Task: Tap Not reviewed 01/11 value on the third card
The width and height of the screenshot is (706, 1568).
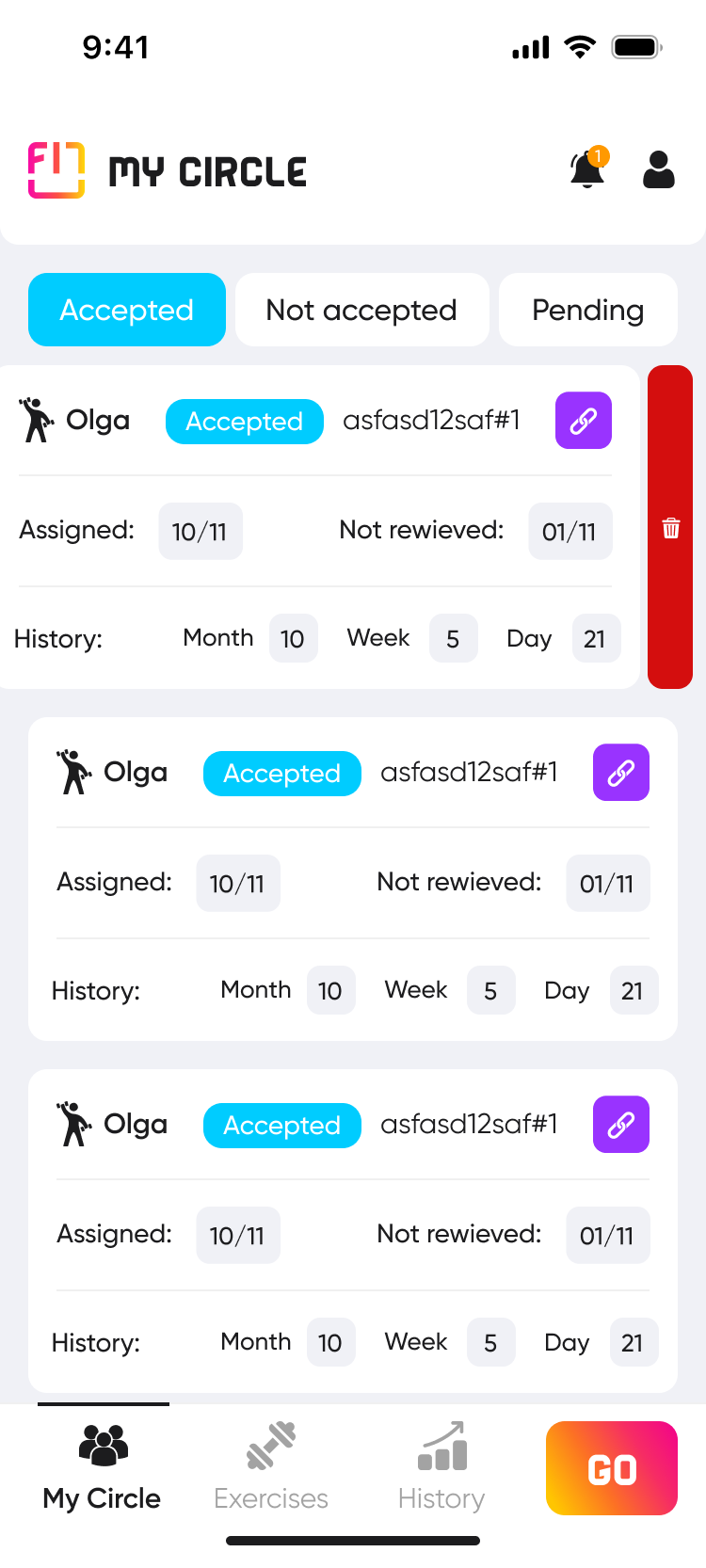Action: pos(607,1236)
